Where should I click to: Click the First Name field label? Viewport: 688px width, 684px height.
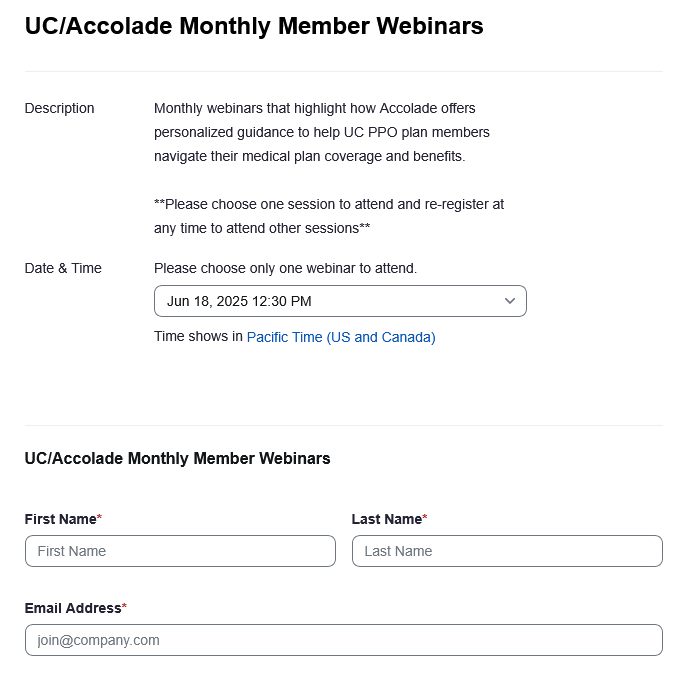coord(60,519)
